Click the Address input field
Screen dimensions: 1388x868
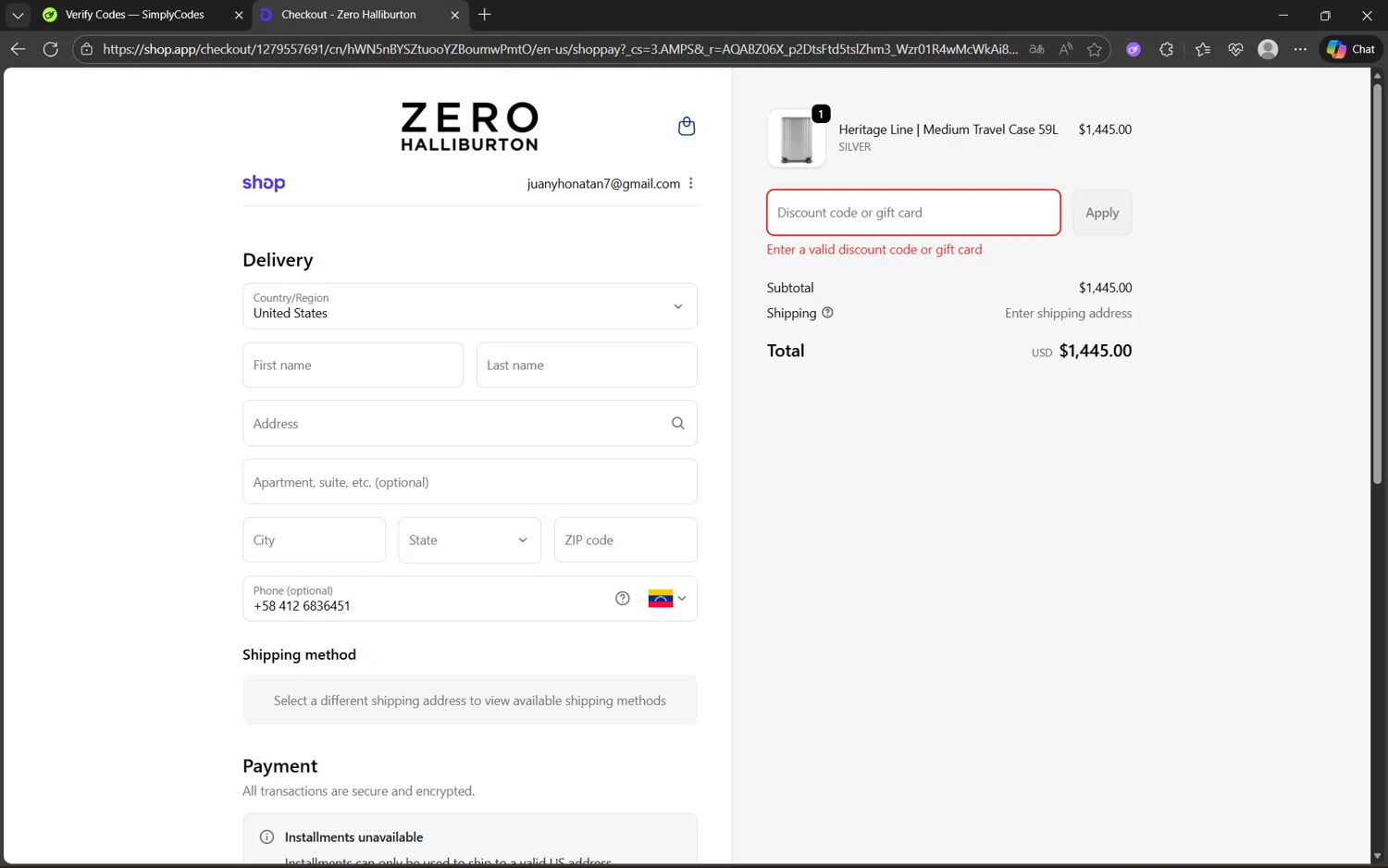point(470,424)
